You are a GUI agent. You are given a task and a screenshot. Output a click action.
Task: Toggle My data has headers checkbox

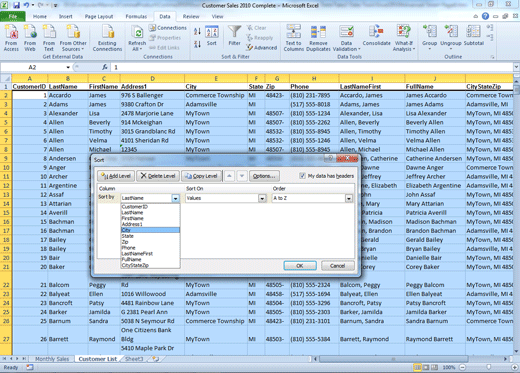(x=302, y=176)
